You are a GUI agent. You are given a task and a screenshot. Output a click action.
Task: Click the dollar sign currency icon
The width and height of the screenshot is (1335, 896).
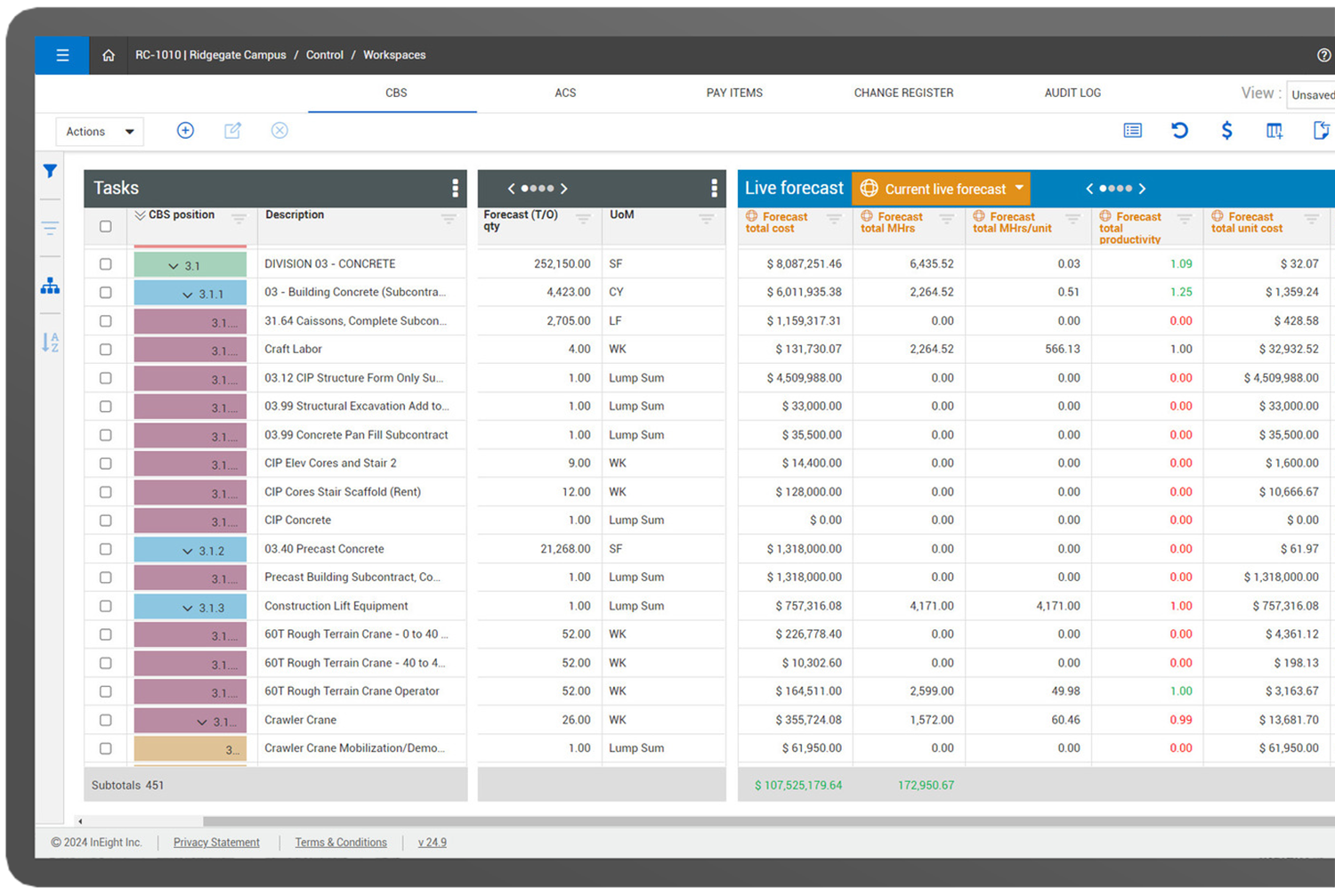pyautogui.click(x=1226, y=131)
